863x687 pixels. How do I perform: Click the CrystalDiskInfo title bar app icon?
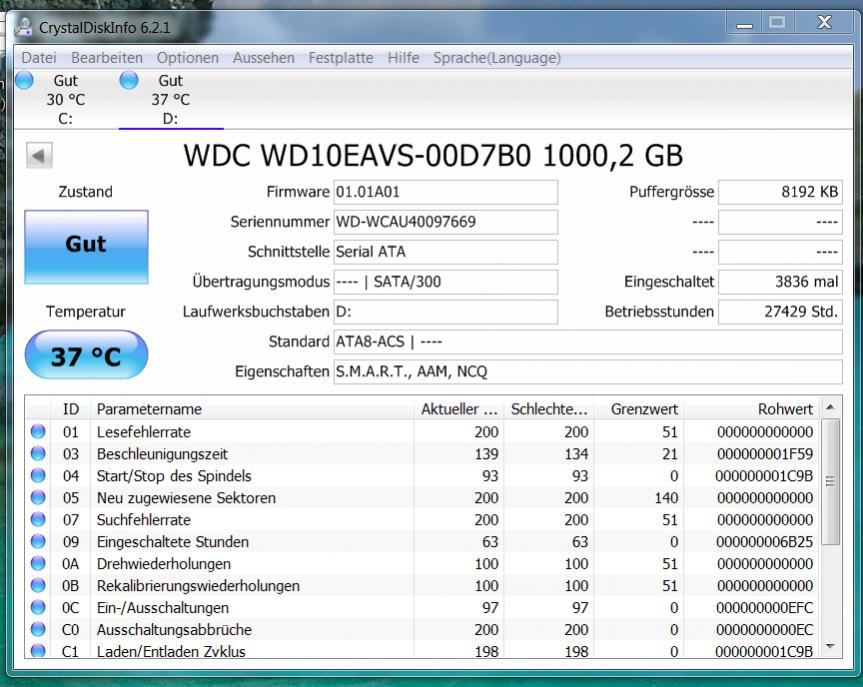tap(24, 27)
